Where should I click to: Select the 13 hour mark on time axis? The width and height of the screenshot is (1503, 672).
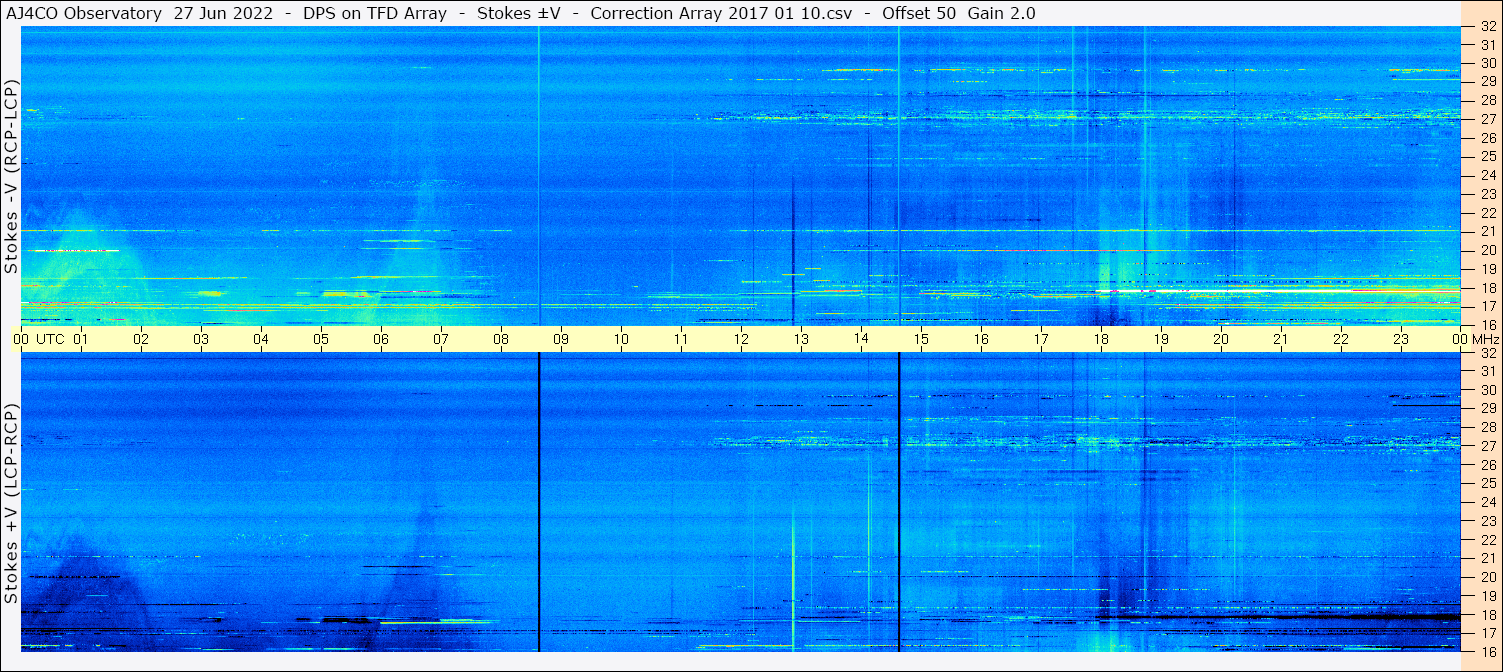pyautogui.click(x=801, y=339)
